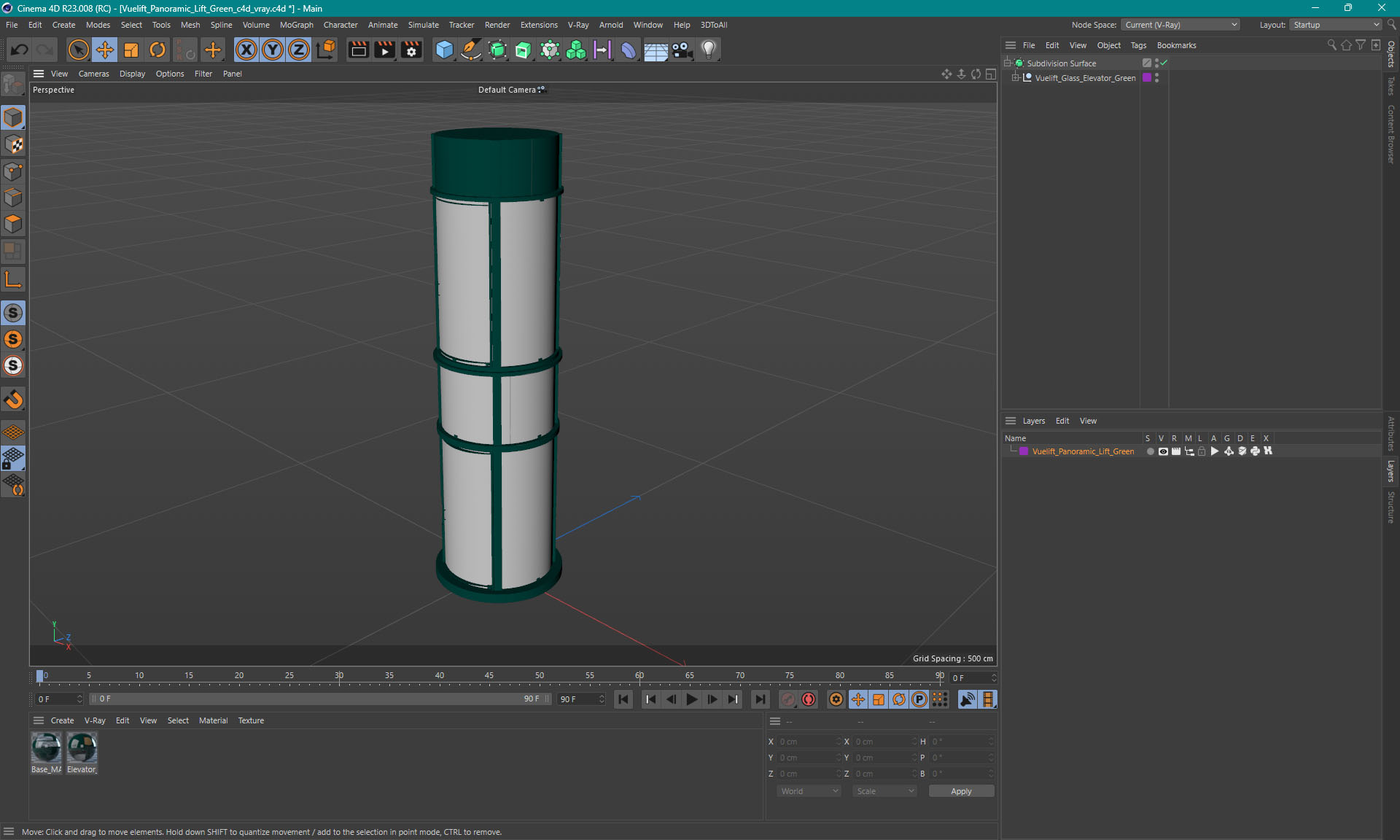Add a Light object icon
This screenshot has width=1400, height=840.
click(709, 50)
